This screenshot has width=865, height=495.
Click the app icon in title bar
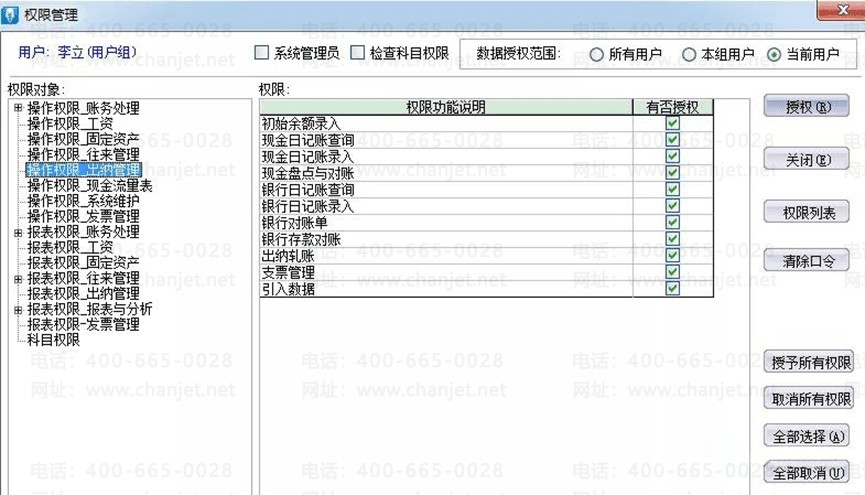click(x=10, y=14)
